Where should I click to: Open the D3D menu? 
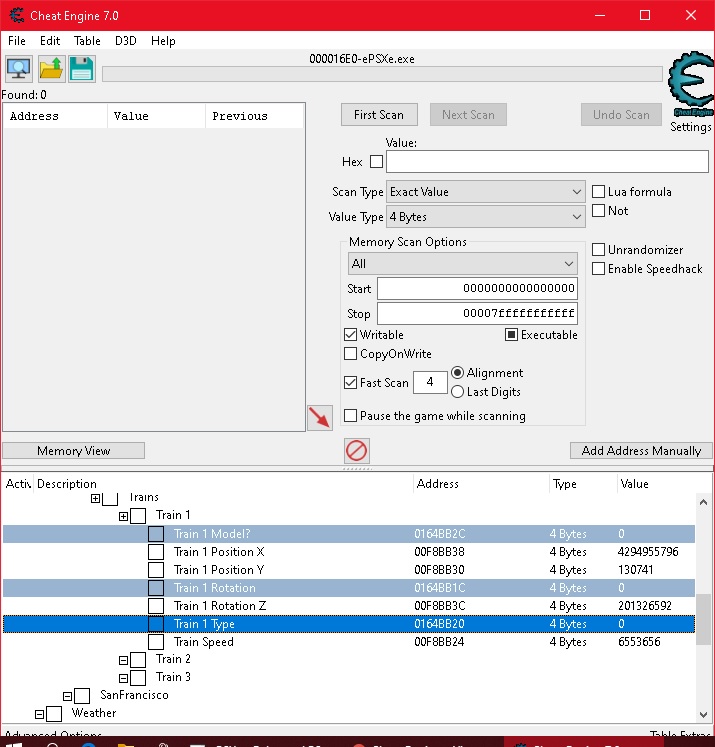pos(126,41)
